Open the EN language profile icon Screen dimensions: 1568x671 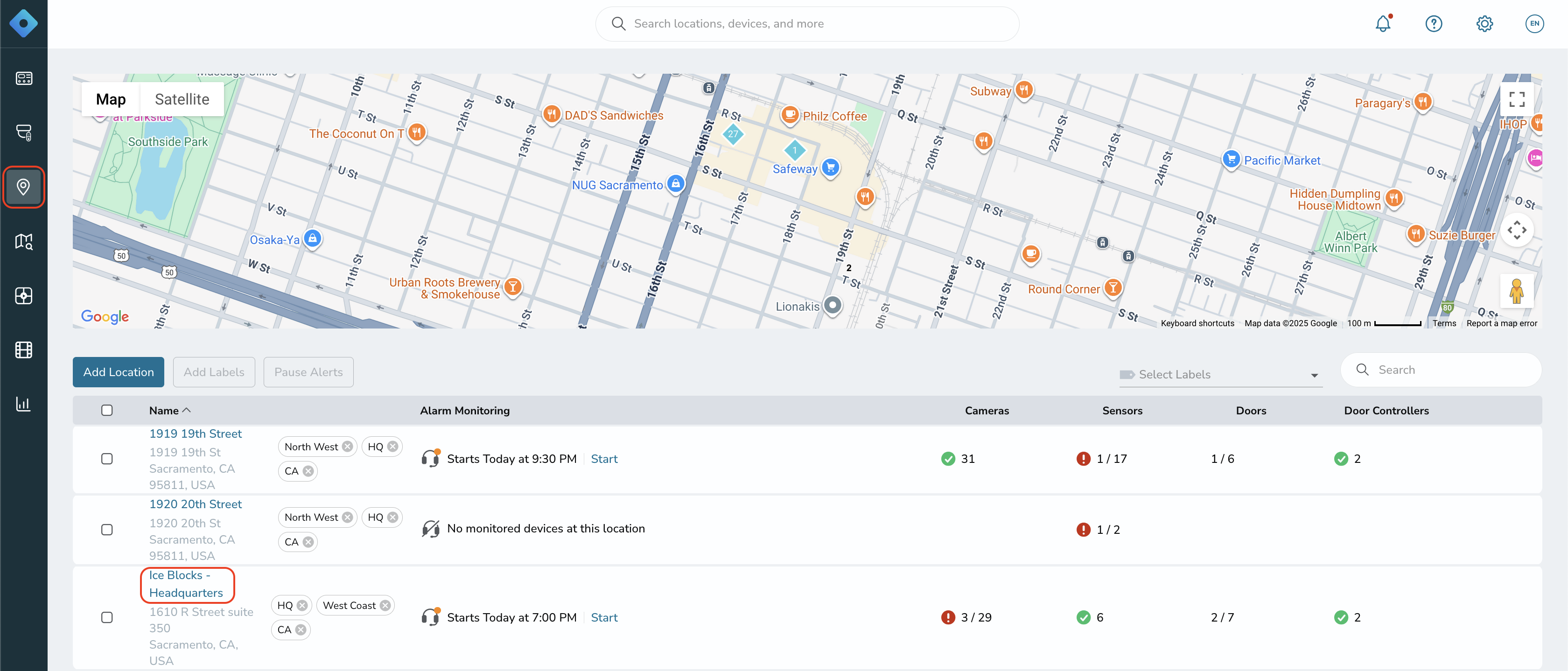[x=1534, y=24]
